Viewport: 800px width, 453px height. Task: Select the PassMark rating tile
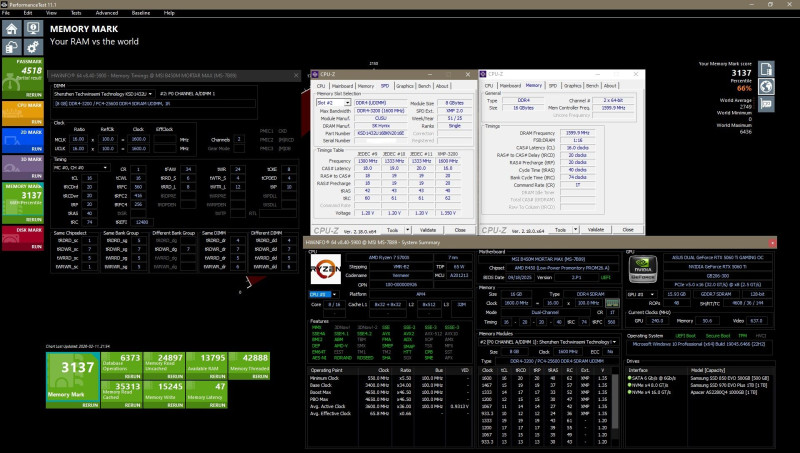(23, 78)
